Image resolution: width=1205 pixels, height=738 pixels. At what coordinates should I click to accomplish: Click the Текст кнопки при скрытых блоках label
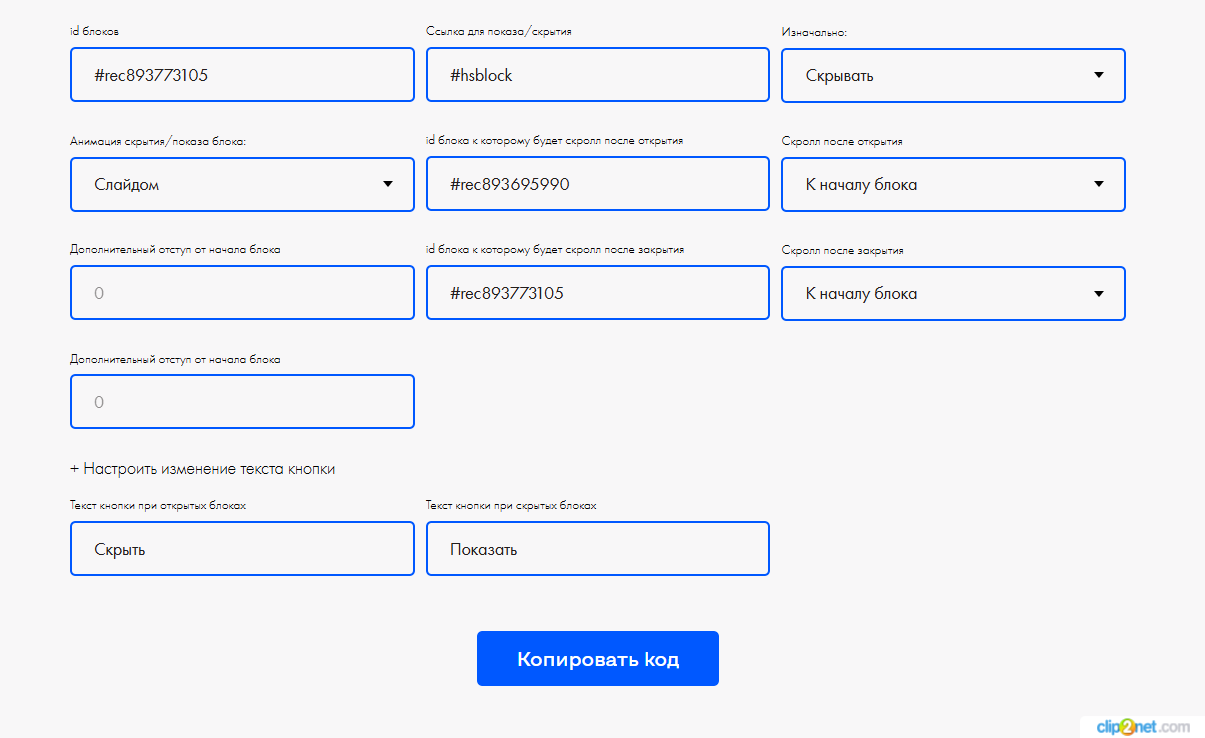pyautogui.click(x=510, y=505)
